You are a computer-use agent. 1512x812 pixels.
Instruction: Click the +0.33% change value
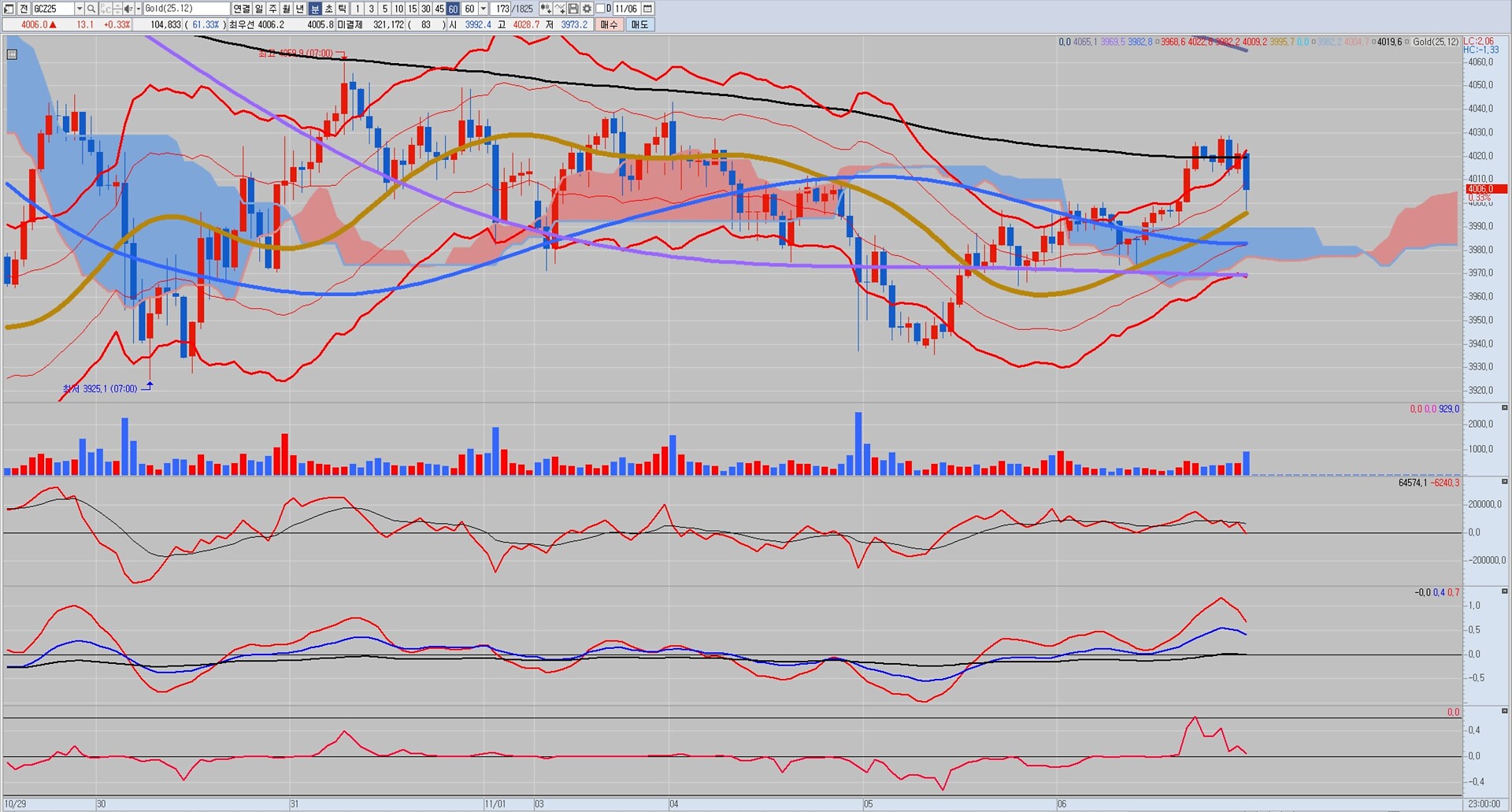117,24
